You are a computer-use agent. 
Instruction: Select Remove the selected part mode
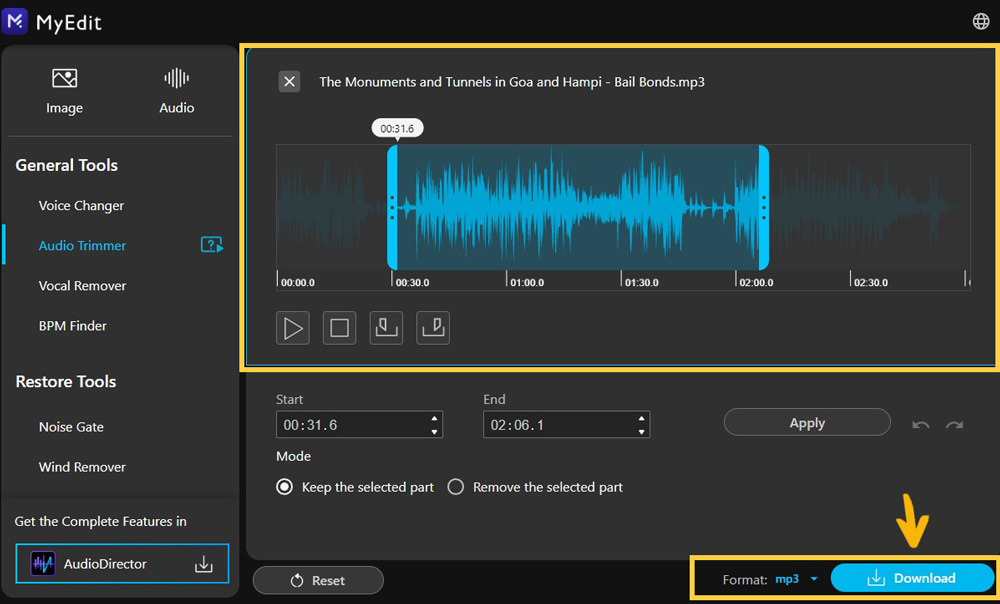tap(456, 487)
